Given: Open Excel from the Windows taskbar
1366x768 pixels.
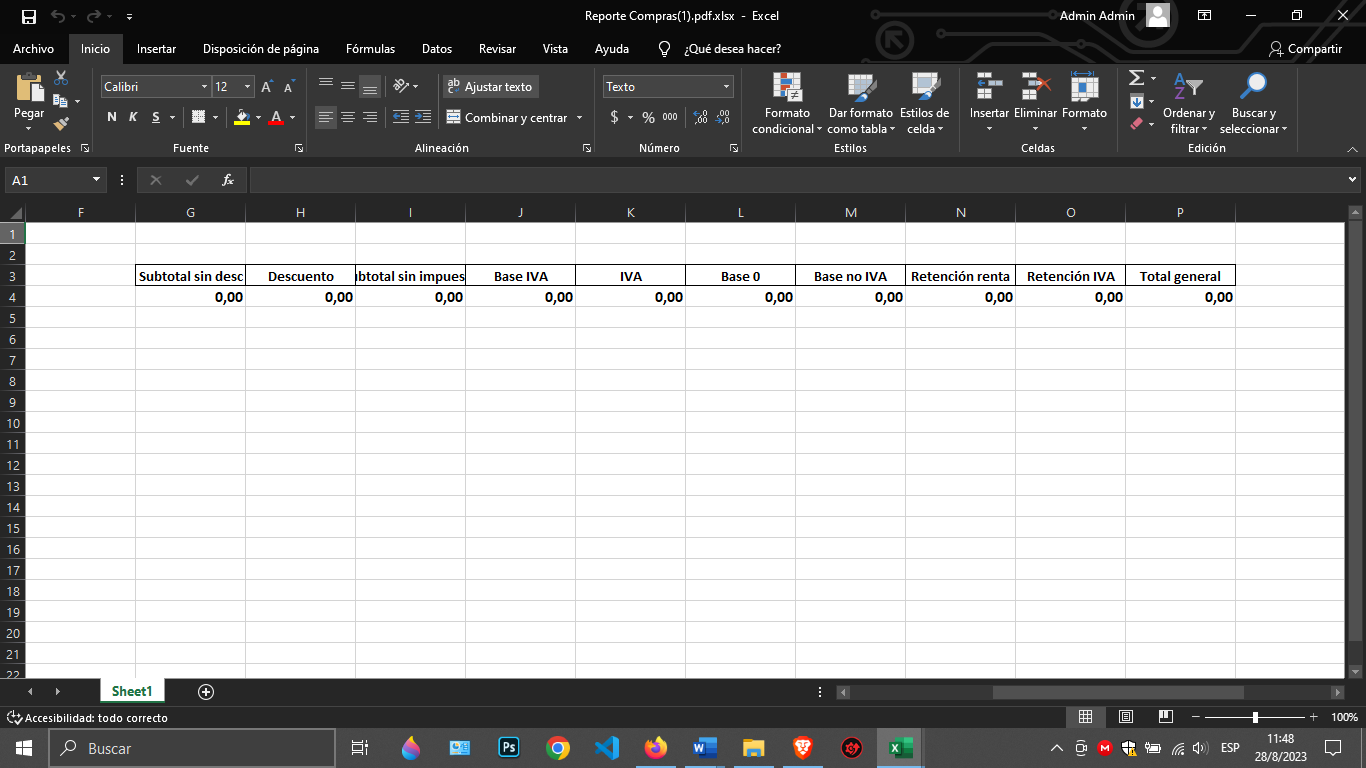Looking at the screenshot, I should 901,748.
